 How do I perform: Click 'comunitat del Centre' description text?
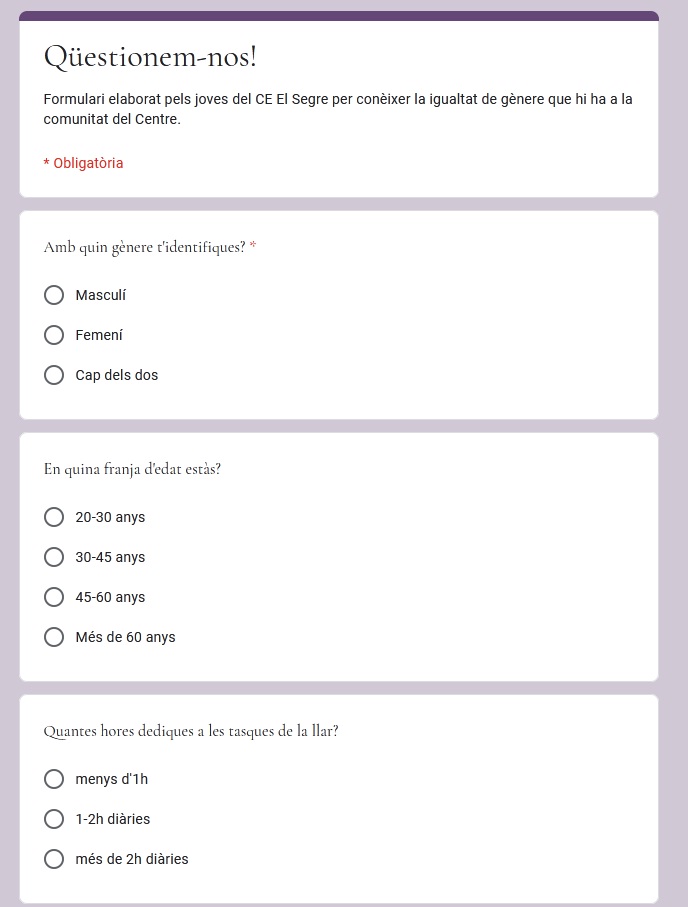point(111,120)
